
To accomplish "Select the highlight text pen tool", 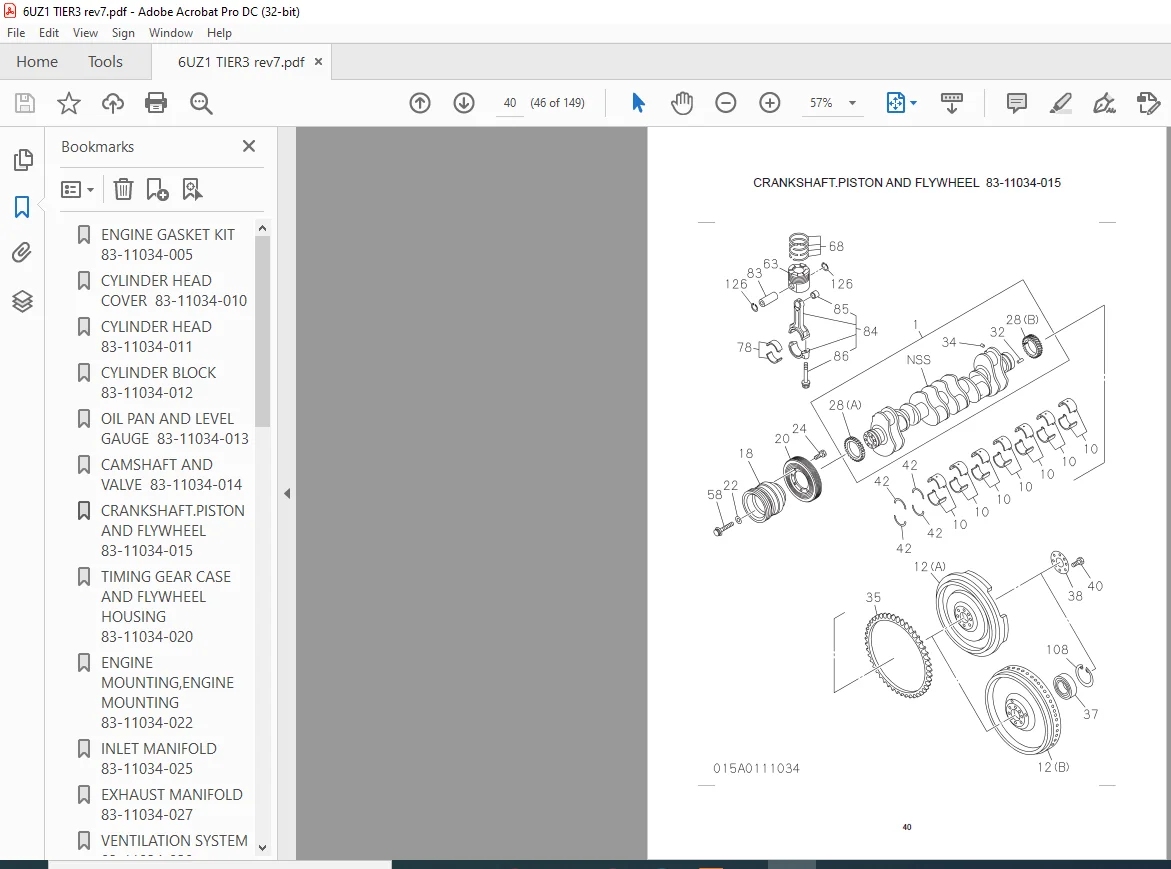I will [x=1060, y=103].
